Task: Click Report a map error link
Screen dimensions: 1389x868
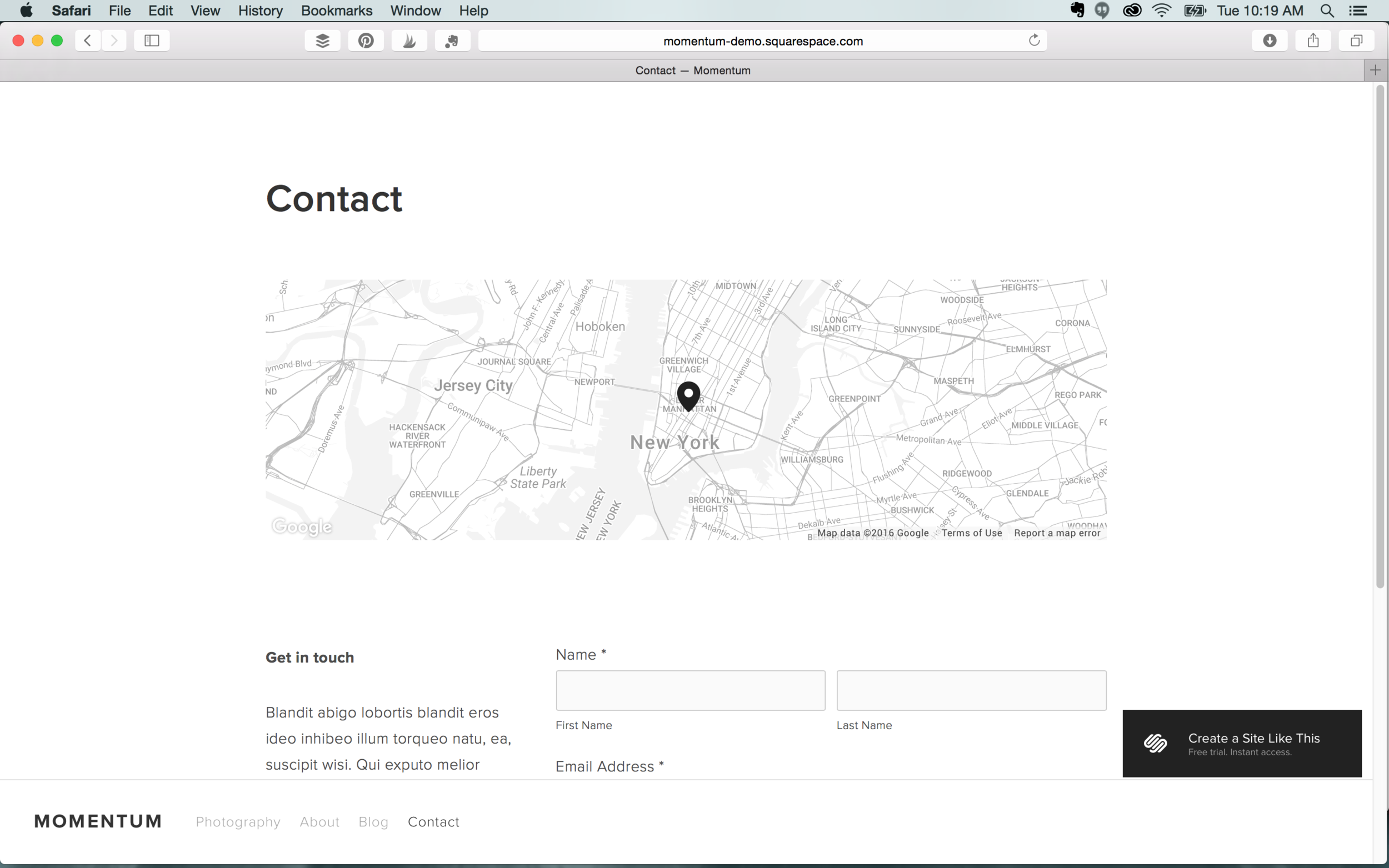Action: pyautogui.click(x=1057, y=533)
